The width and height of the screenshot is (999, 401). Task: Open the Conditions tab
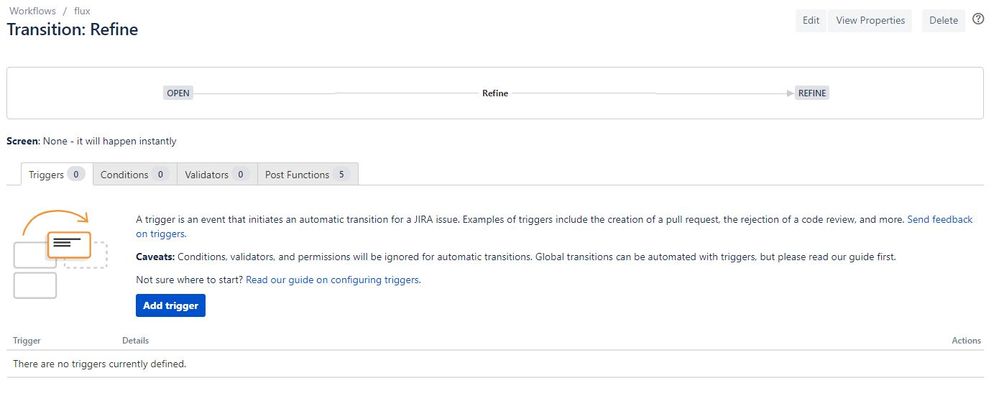tap(134, 174)
